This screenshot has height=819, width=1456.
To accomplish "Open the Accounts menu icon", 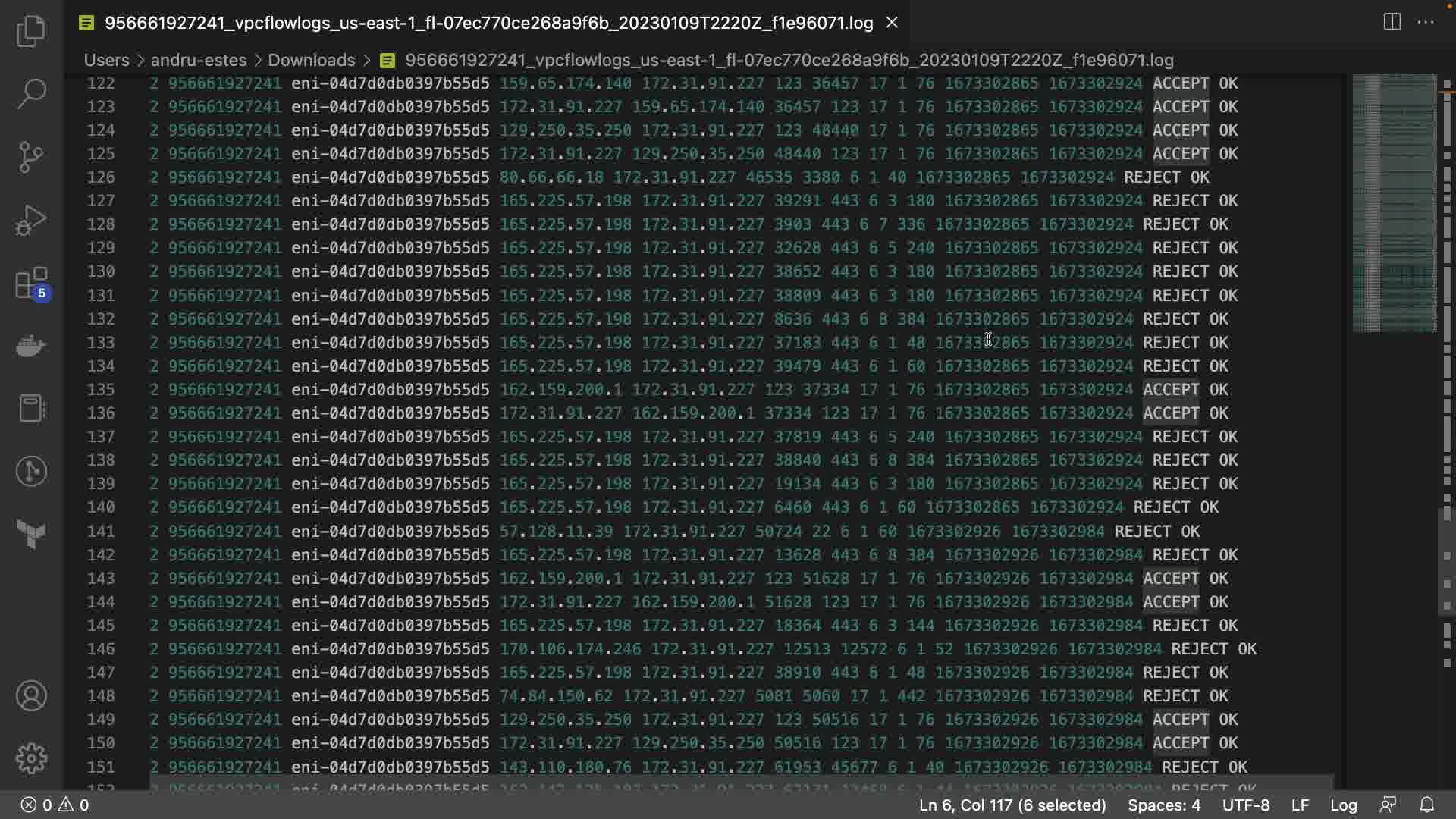I will pyautogui.click(x=31, y=695).
